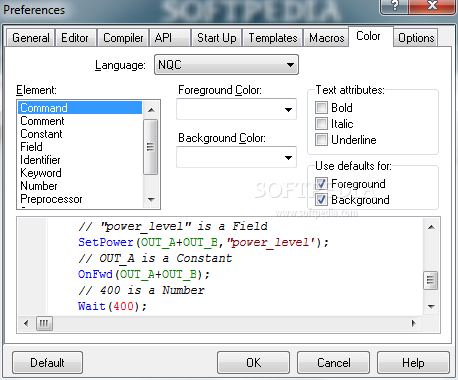Go to the Compiler tab

(123, 38)
